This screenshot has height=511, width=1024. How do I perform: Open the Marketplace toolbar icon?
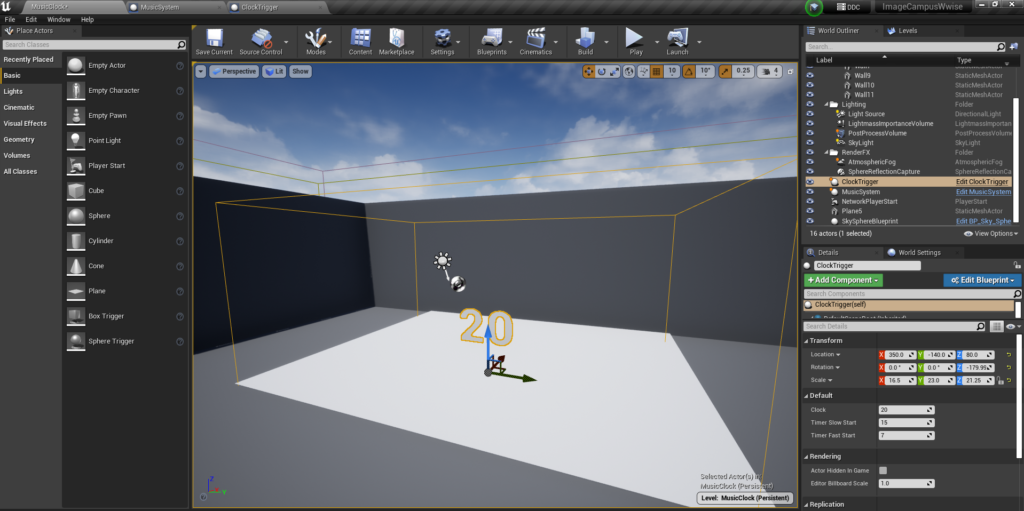[x=396, y=38]
